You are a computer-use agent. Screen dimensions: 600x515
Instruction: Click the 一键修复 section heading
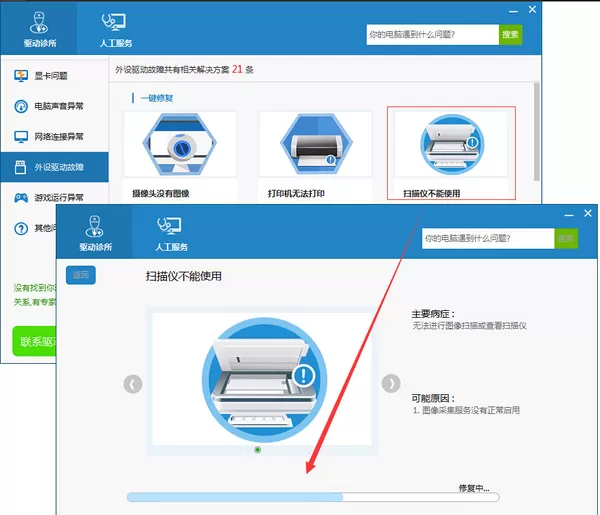click(157, 98)
